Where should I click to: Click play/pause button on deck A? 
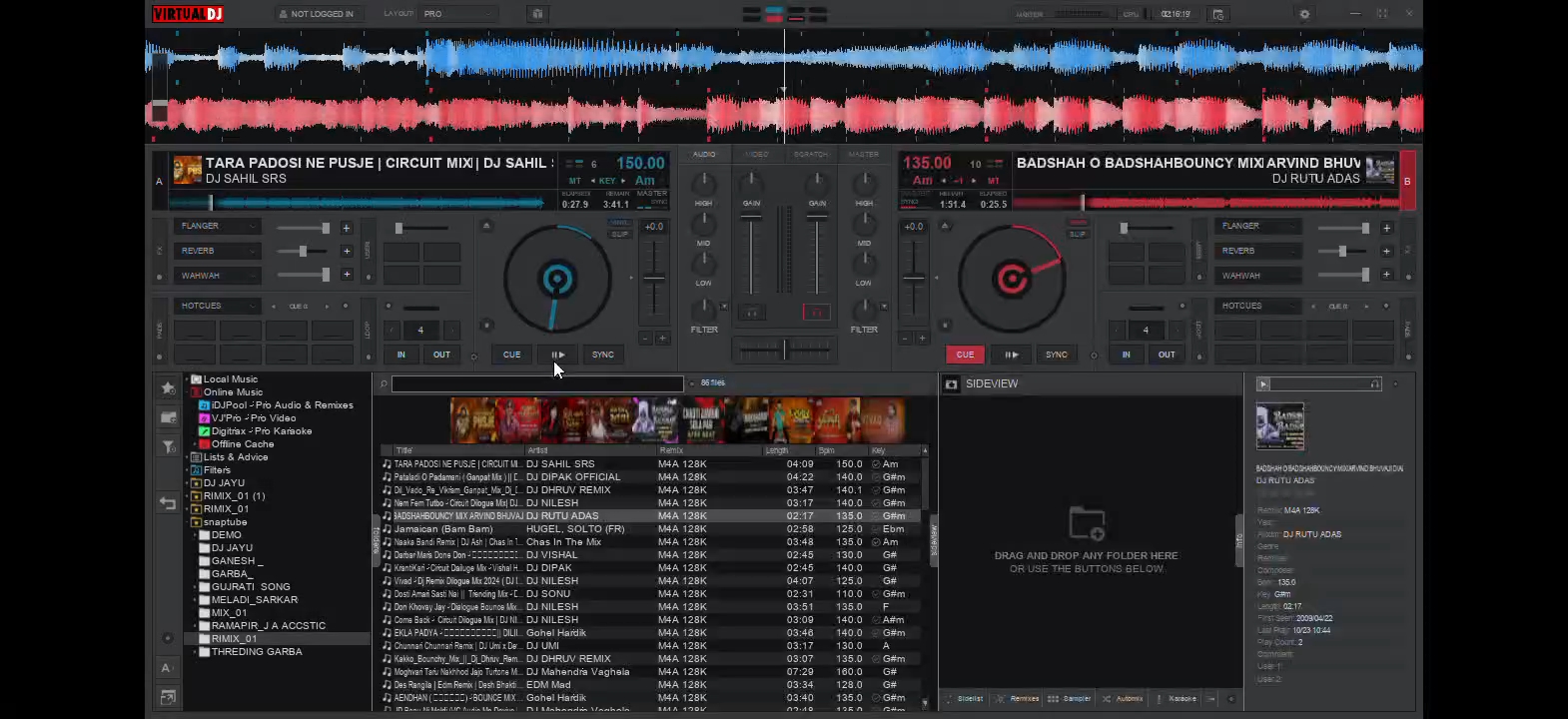tap(557, 355)
